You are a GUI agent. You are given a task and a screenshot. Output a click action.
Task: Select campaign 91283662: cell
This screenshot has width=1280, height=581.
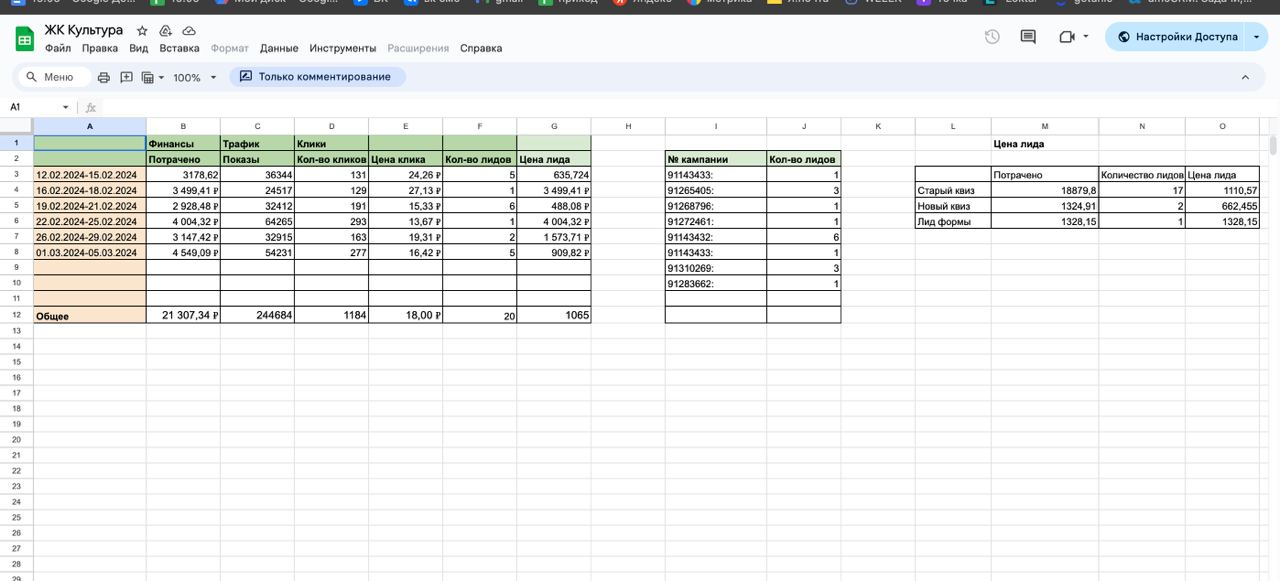click(x=716, y=284)
